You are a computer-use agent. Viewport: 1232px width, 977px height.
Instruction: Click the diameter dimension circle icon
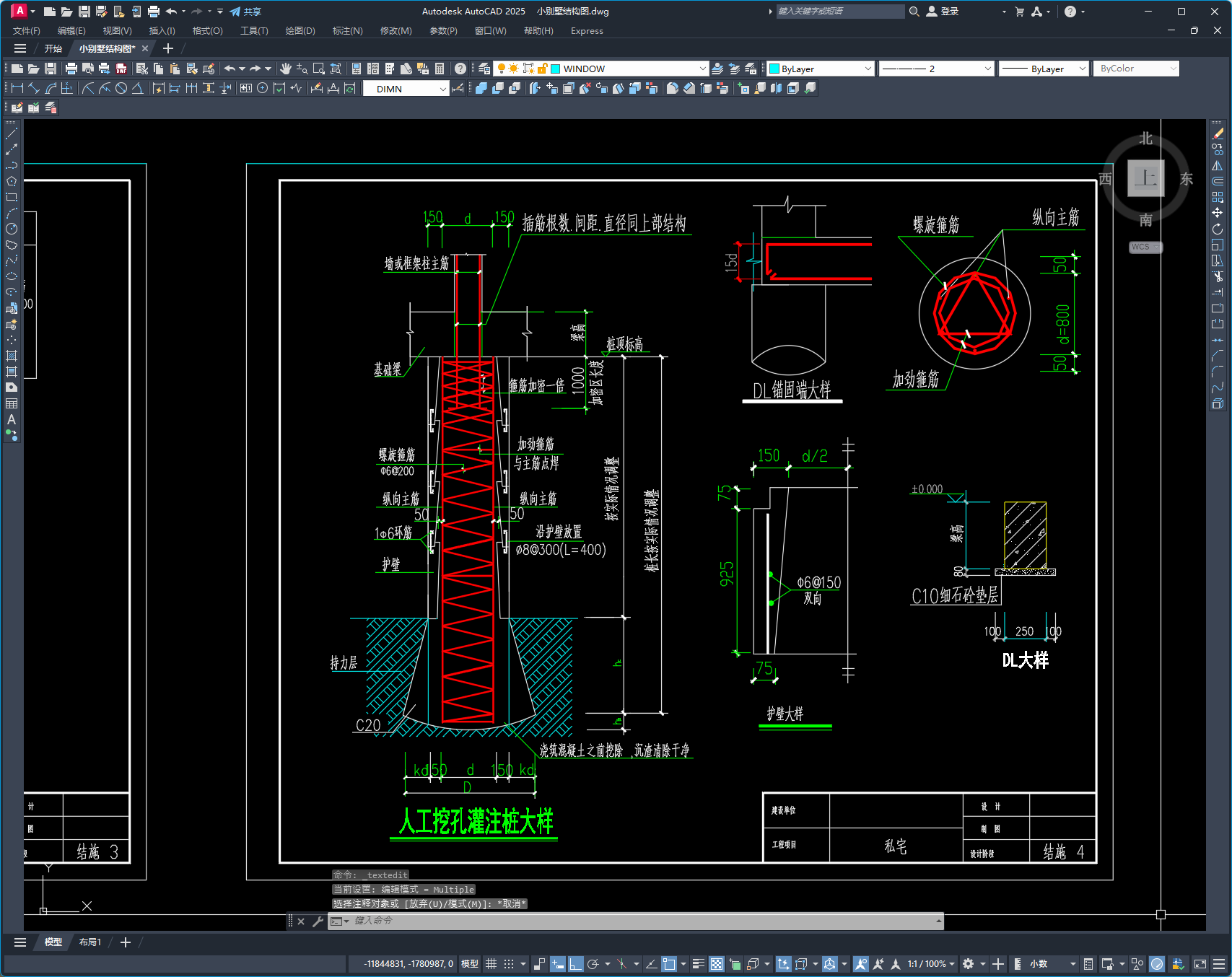click(x=121, y=88)
